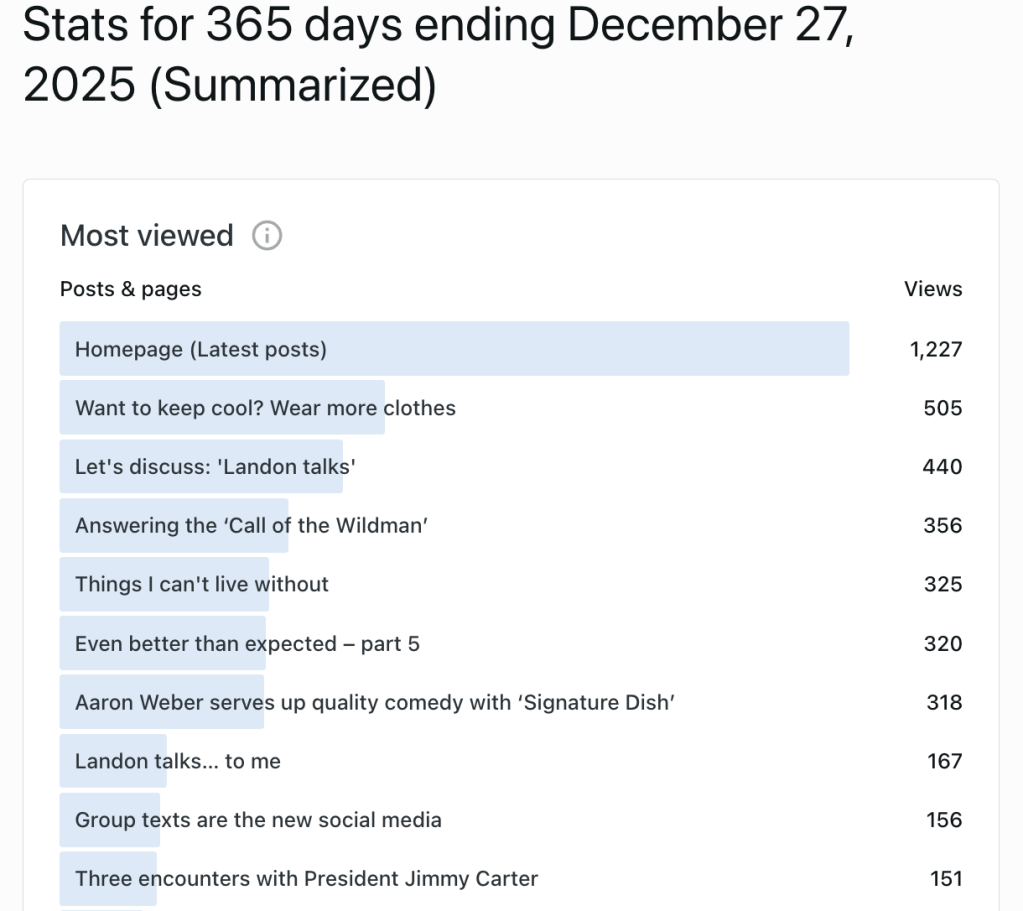Click the Most viewed section title
This screenshot has height=911, width=1023.
tap(146, 236)
